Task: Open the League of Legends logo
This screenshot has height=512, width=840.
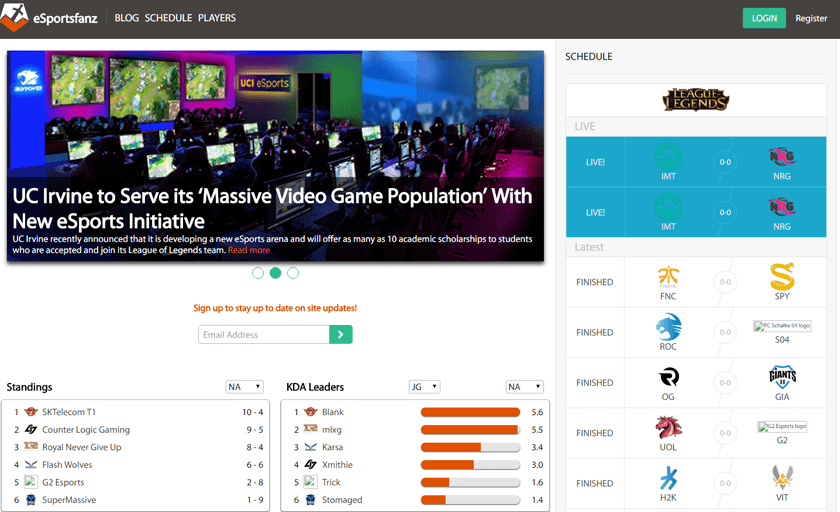Action: 695,100
